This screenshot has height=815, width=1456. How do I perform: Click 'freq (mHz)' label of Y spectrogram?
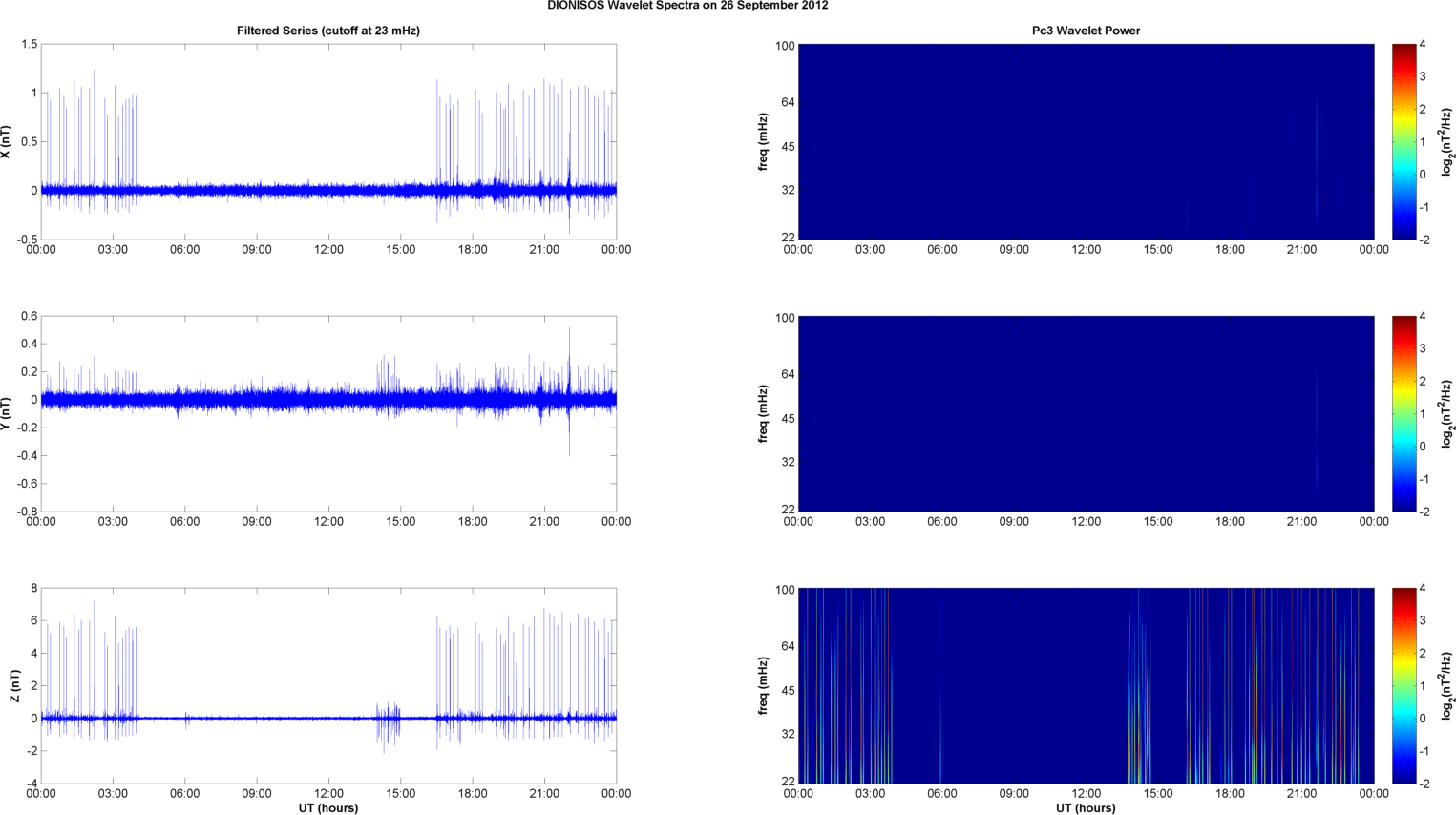tap(764, 414)
